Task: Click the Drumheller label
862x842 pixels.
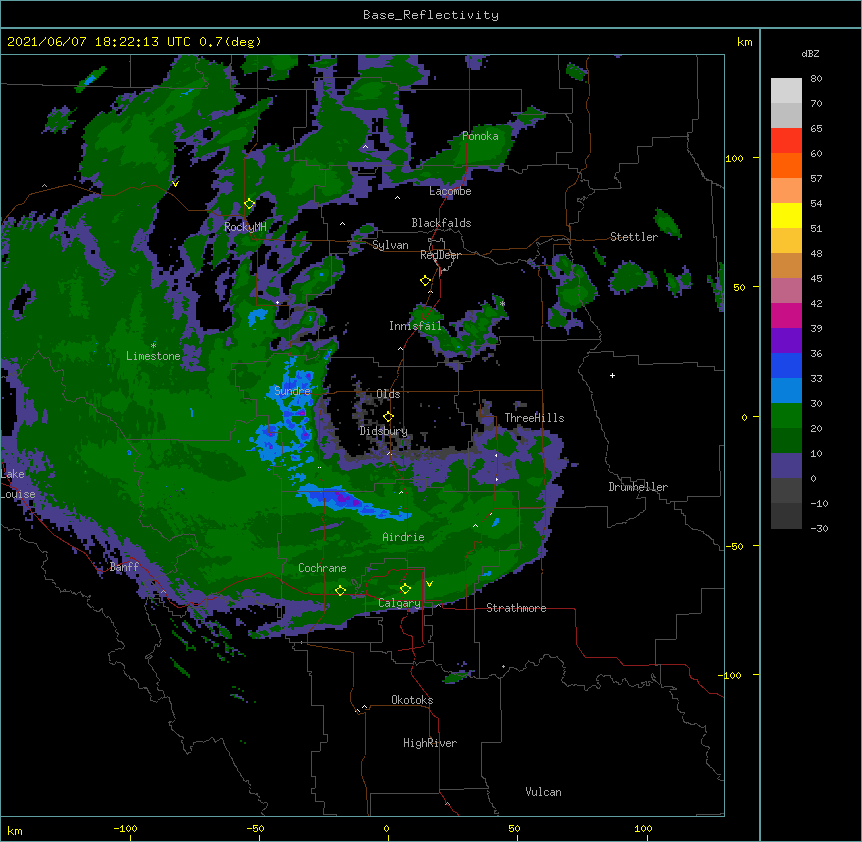Action: coord(638,487)
